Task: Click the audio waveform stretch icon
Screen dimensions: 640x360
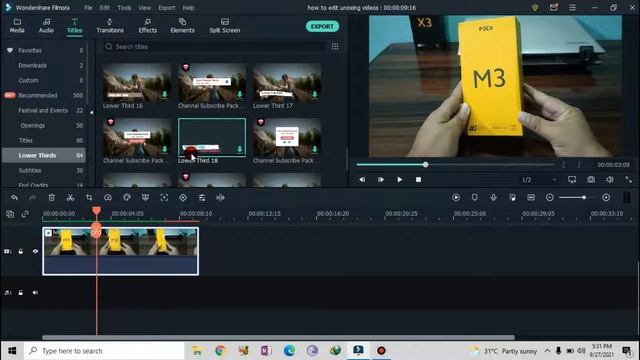Action: 220,198
